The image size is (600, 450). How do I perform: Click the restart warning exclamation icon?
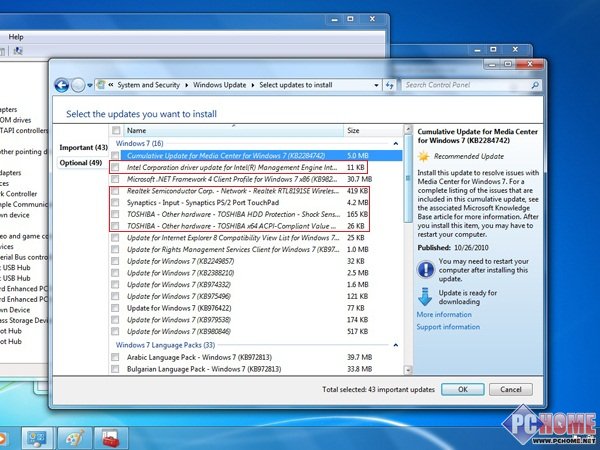pyautogui.click(x=426, y=269)
